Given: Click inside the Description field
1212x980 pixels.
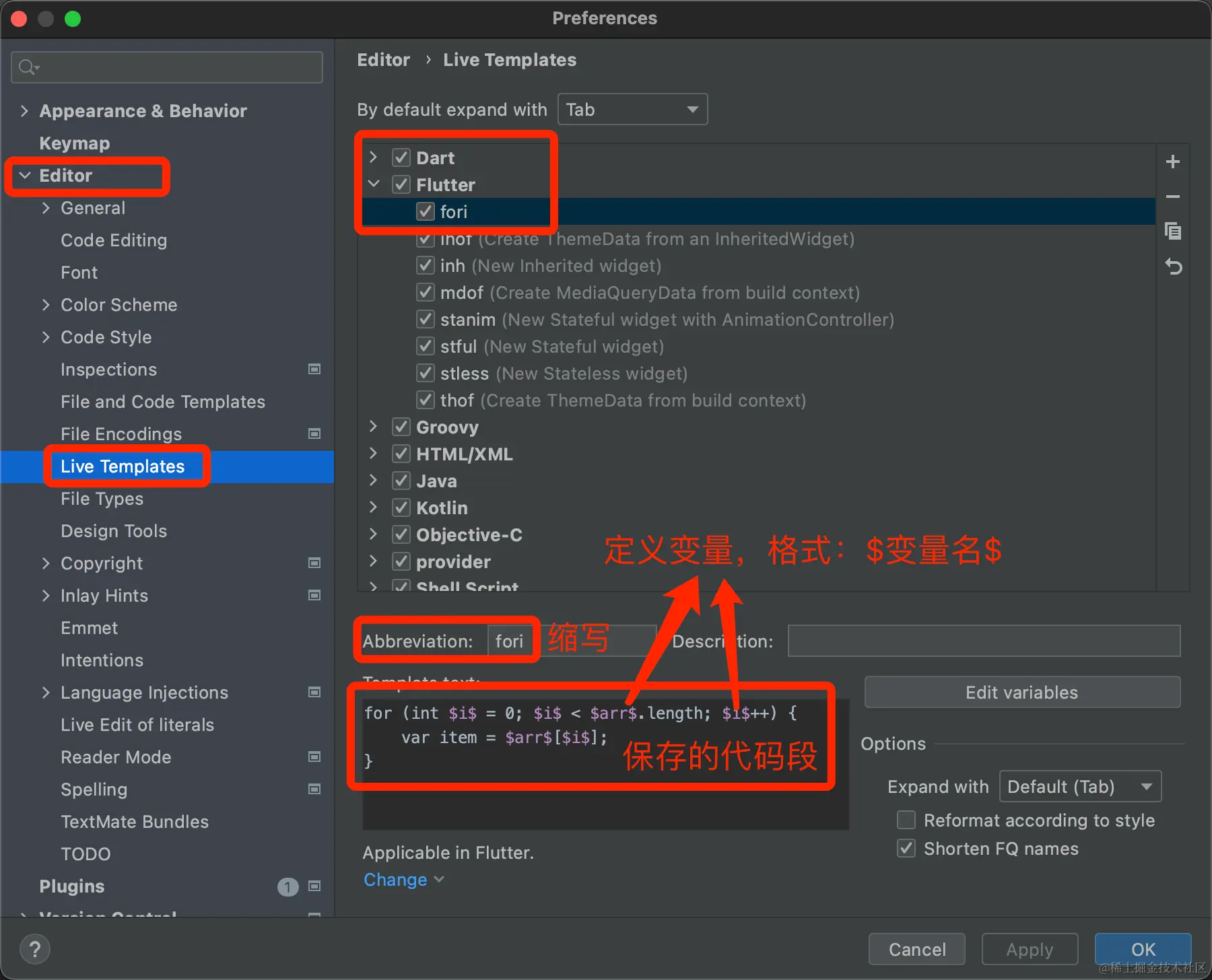Looking at the screenshot, I should coord(983,641).
